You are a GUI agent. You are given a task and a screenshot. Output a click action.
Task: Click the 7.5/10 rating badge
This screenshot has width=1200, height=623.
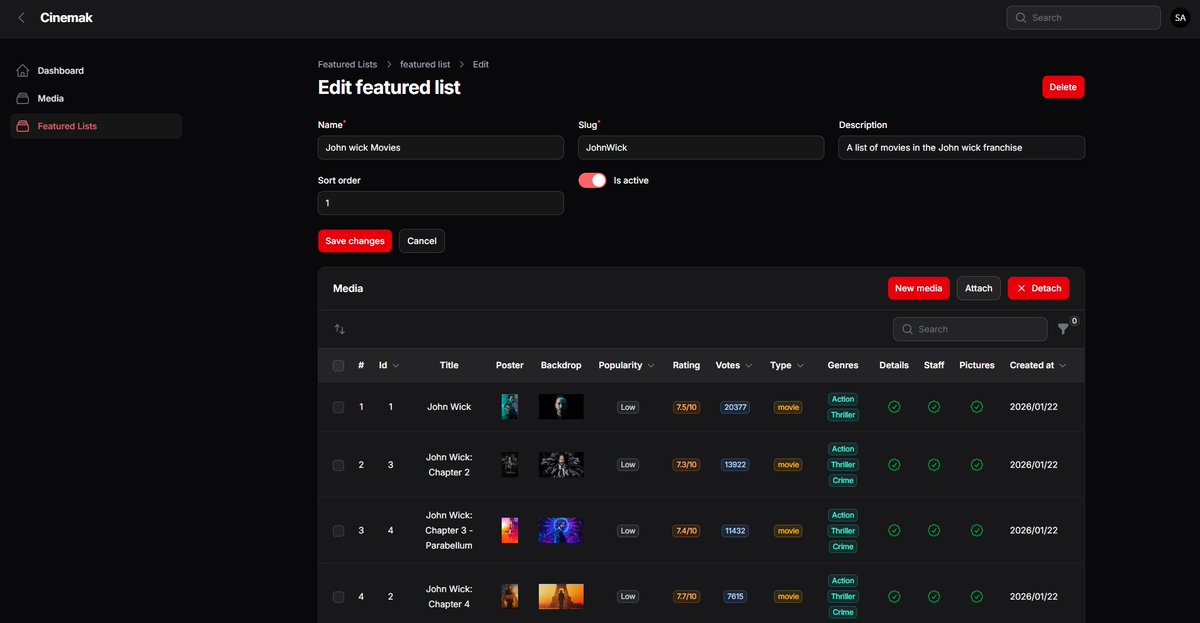tap(686, 407)
